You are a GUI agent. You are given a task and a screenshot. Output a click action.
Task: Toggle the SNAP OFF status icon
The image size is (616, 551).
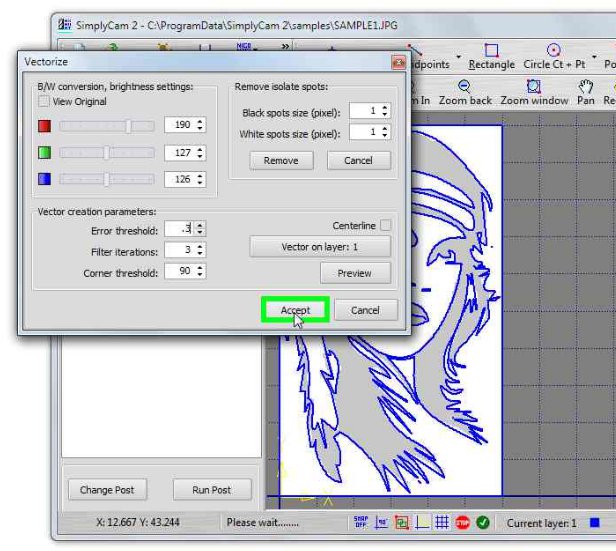click(x=361, y=522)
